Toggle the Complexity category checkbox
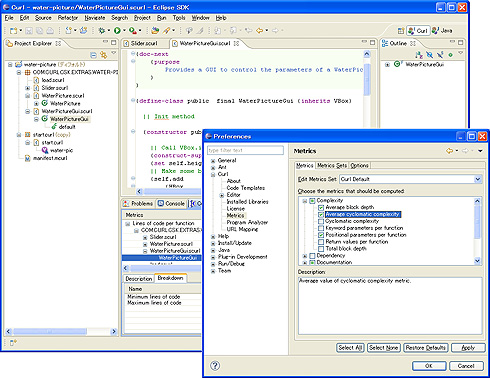 pos(312,201)
